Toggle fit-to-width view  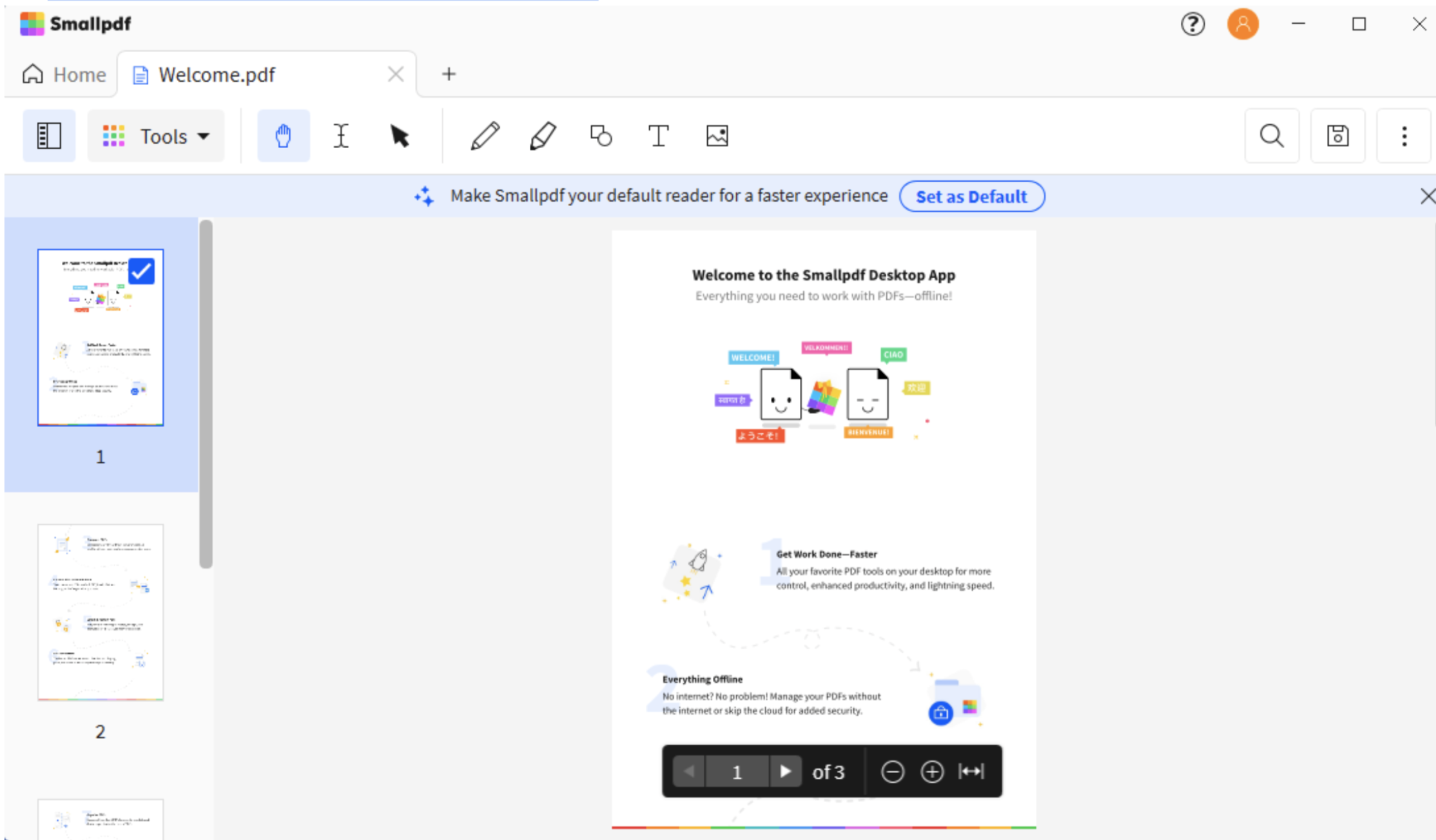tap(971, 771)
